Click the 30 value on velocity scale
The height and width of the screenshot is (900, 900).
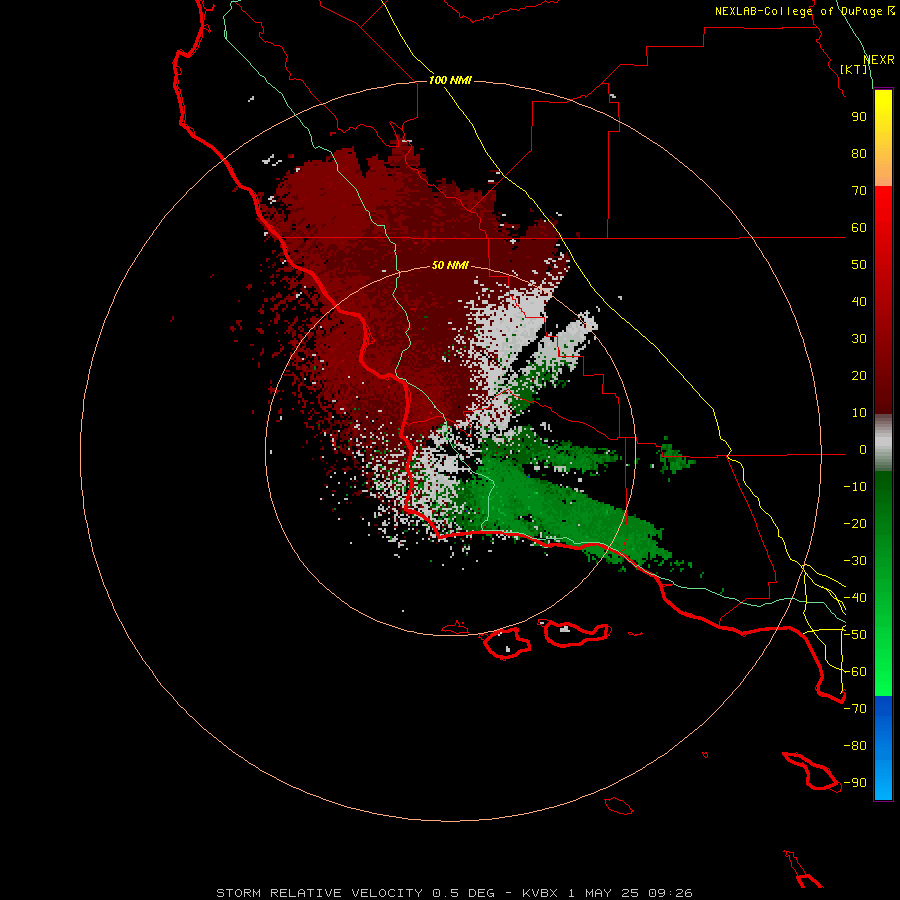click(x=859, y=339)
